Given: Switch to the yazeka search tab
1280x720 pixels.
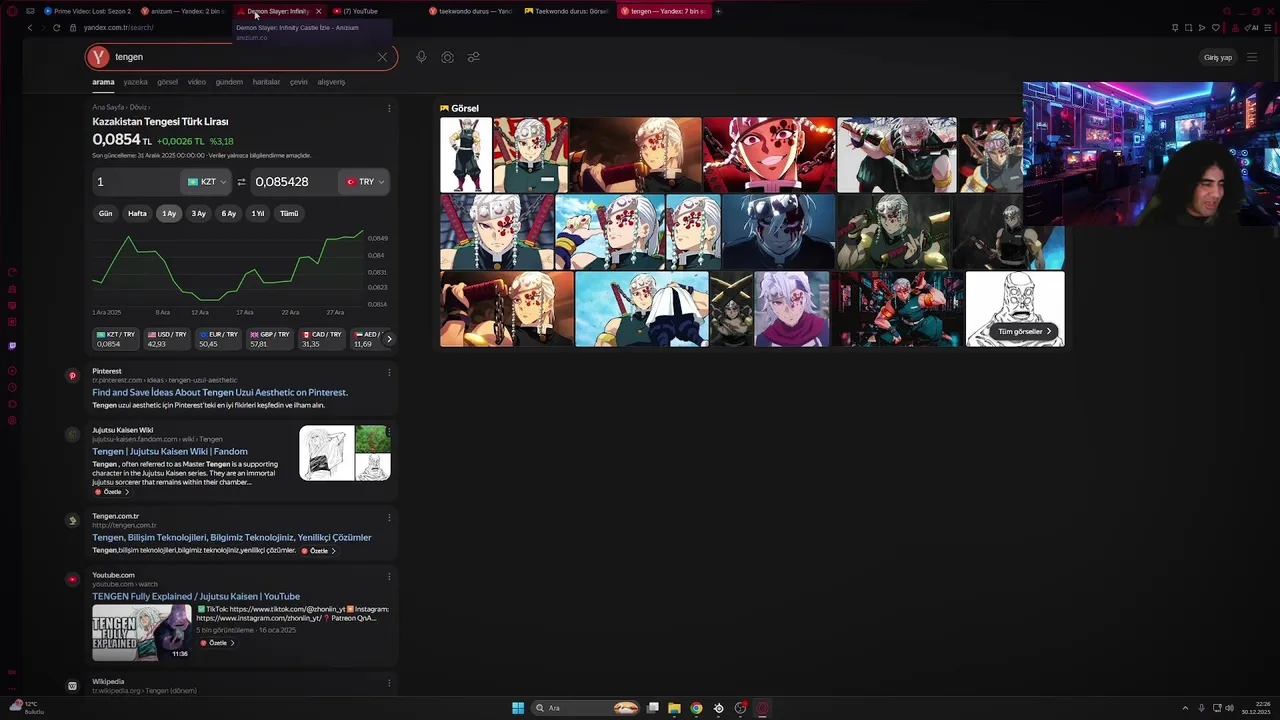Looking at the screenshot, I should click(x=135, y=82).
